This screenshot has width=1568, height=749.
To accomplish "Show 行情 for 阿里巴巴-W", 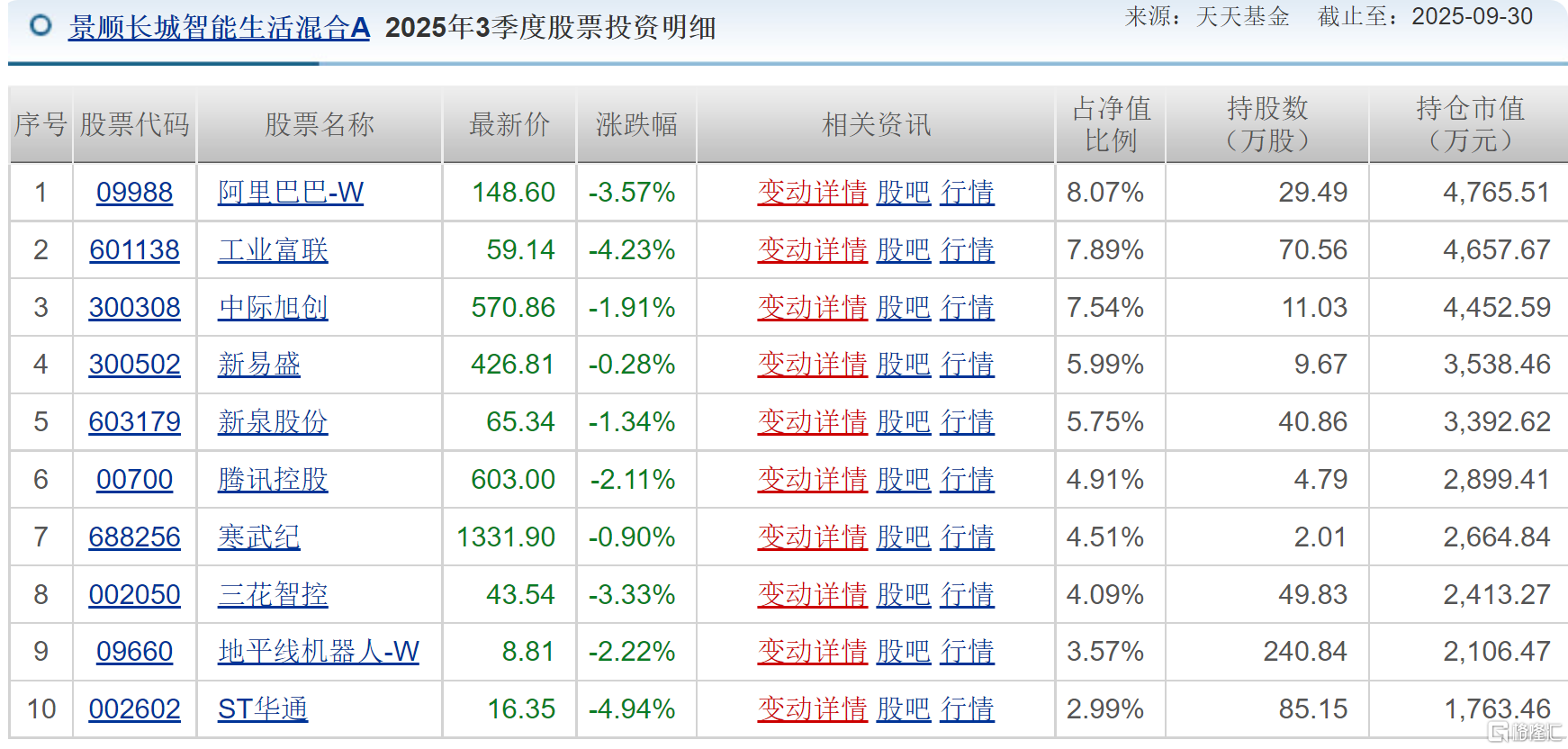I will coord(968,193).
